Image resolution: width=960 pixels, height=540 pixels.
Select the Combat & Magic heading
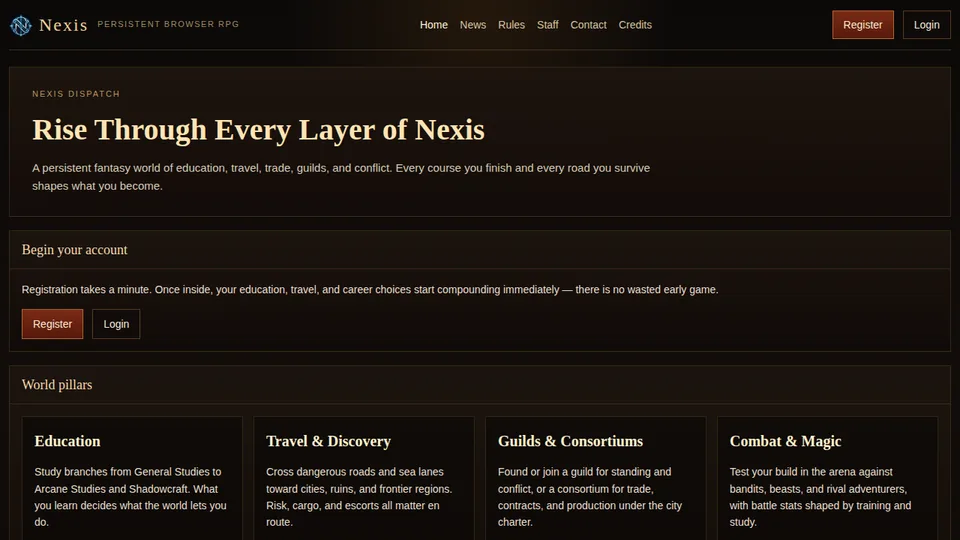[x=785, y=441]
